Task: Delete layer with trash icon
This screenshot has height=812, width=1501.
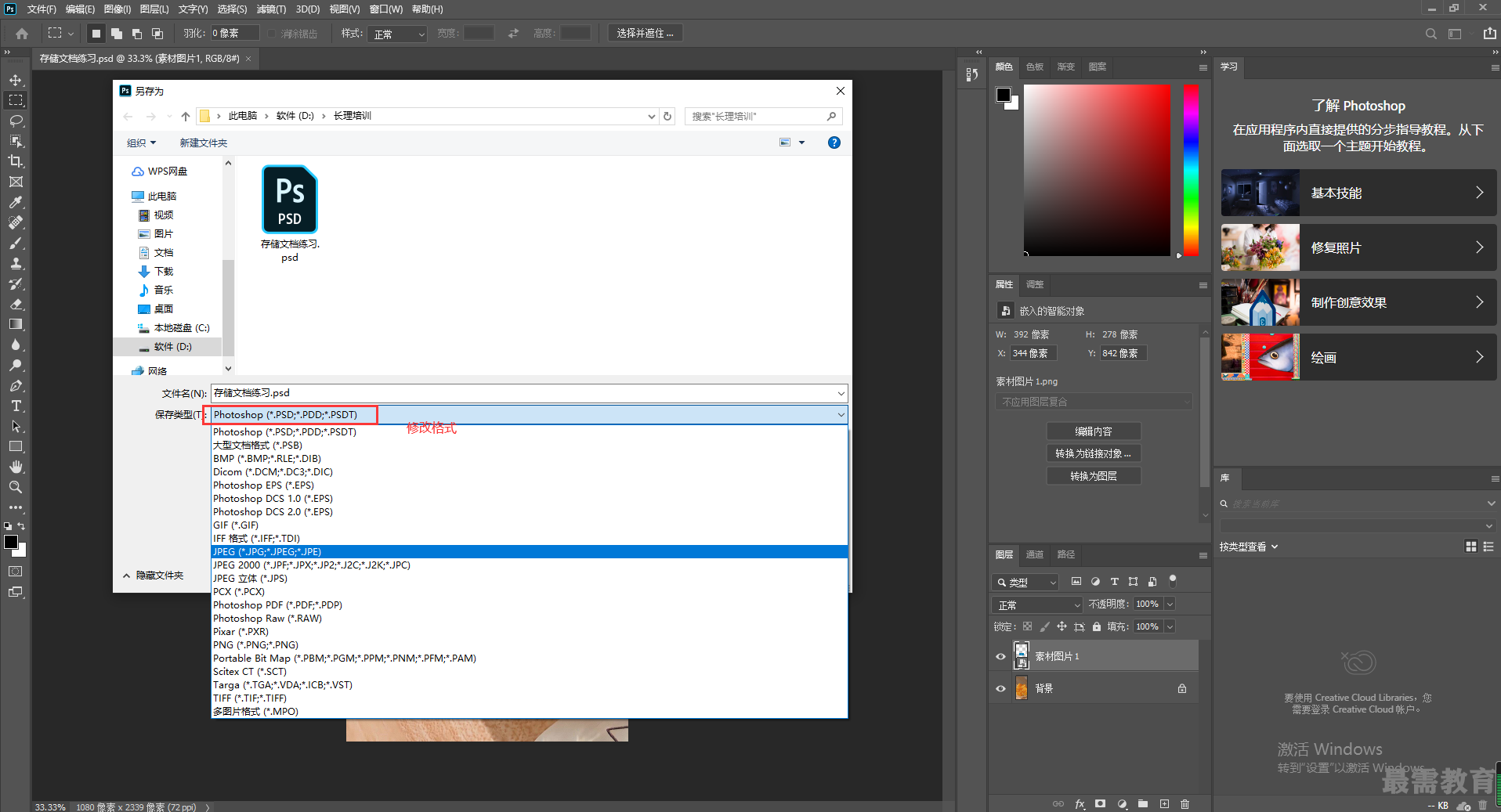Action: pos(1185,804)
